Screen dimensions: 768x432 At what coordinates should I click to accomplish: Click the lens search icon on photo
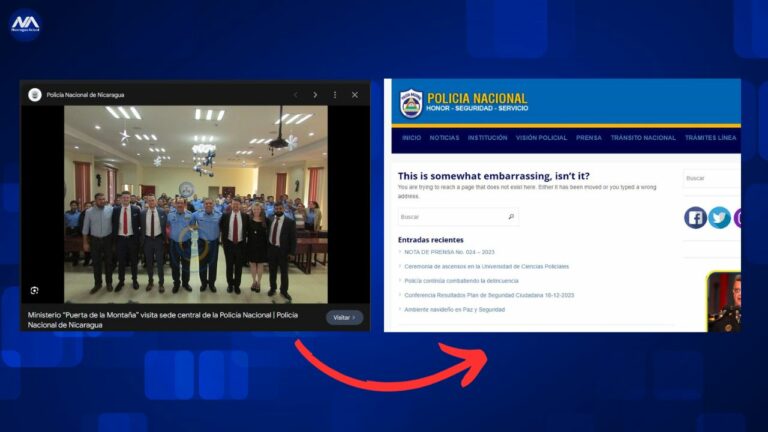coord(34,290)
